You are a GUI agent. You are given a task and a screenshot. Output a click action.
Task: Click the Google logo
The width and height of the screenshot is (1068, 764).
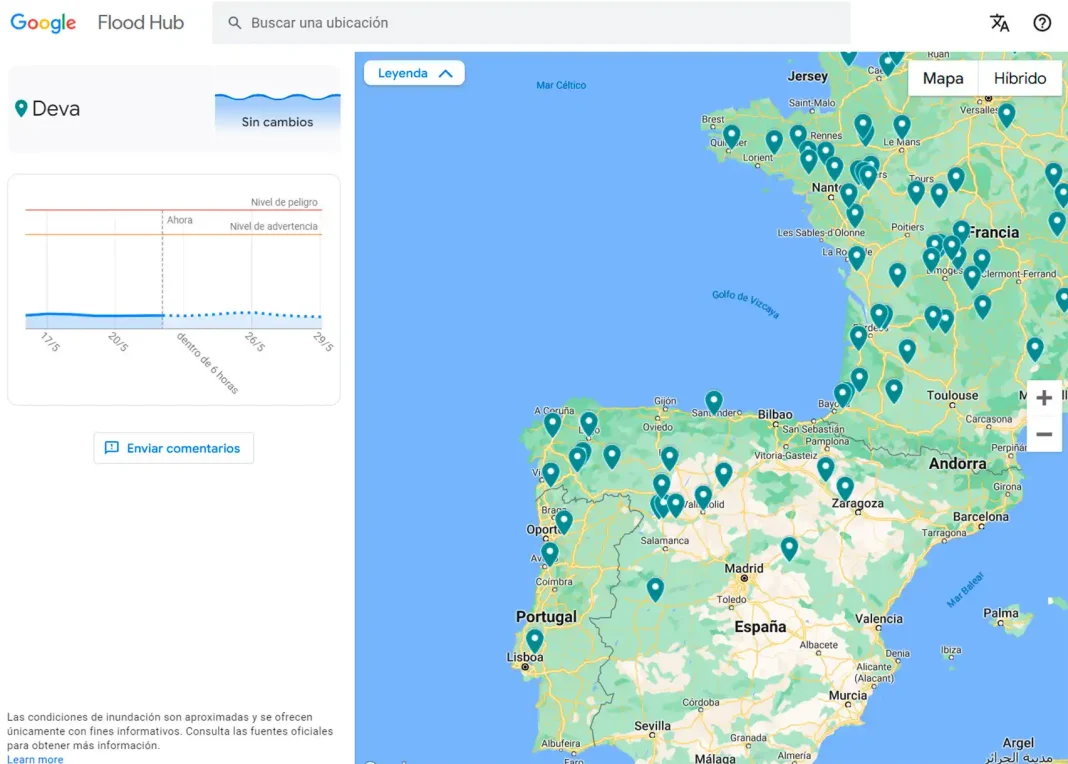44,23
